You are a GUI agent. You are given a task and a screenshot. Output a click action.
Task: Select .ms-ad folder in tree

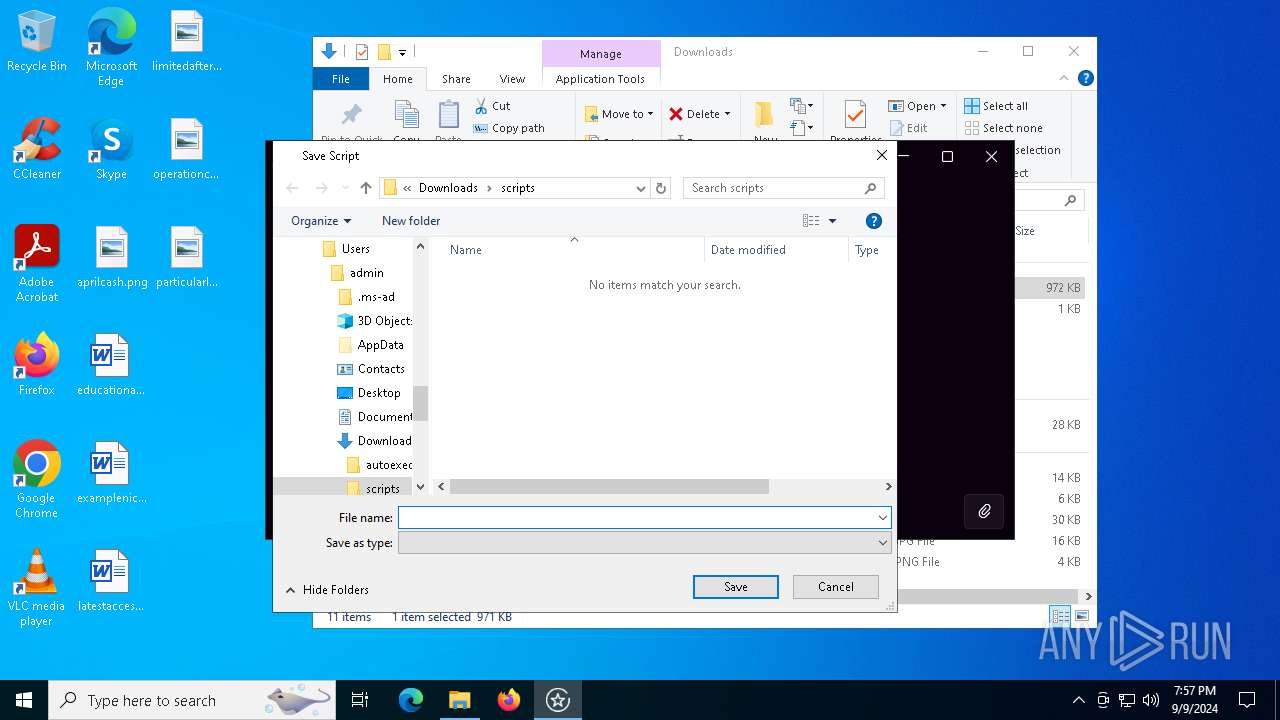(x=375, y=297)
